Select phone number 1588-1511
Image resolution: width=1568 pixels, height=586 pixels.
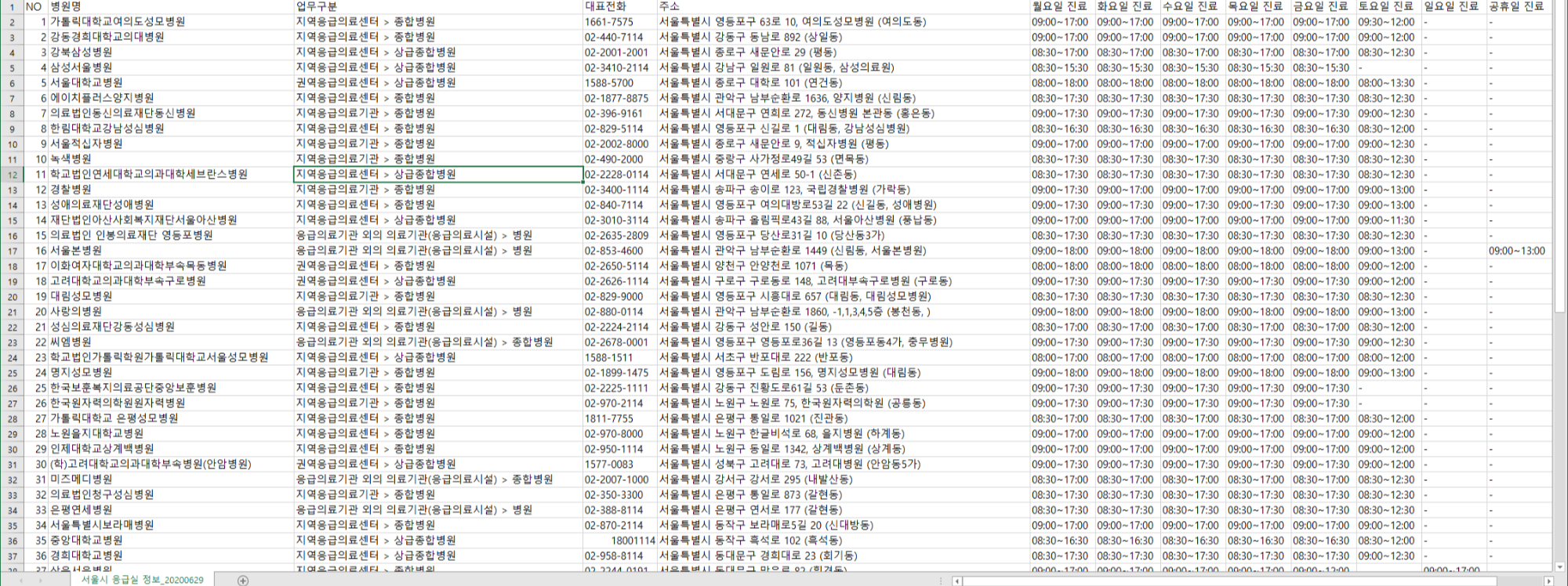(619, 357)
